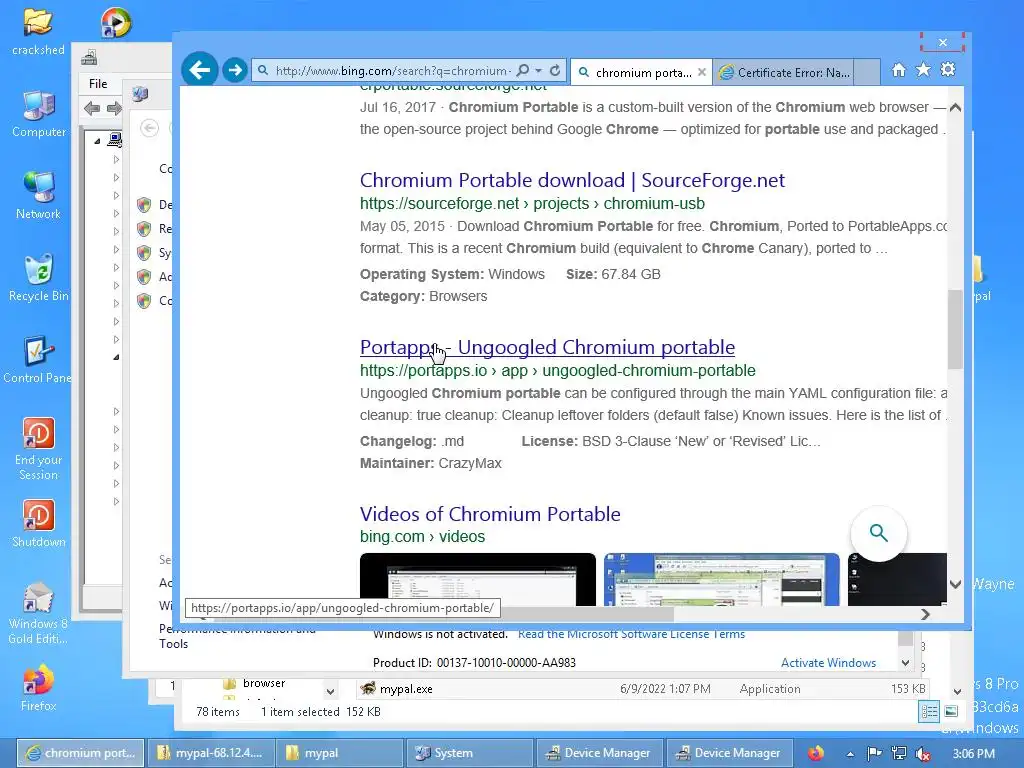Click the first video thumbnail
The image size is (1024, 768).
(x=477, y=579)
